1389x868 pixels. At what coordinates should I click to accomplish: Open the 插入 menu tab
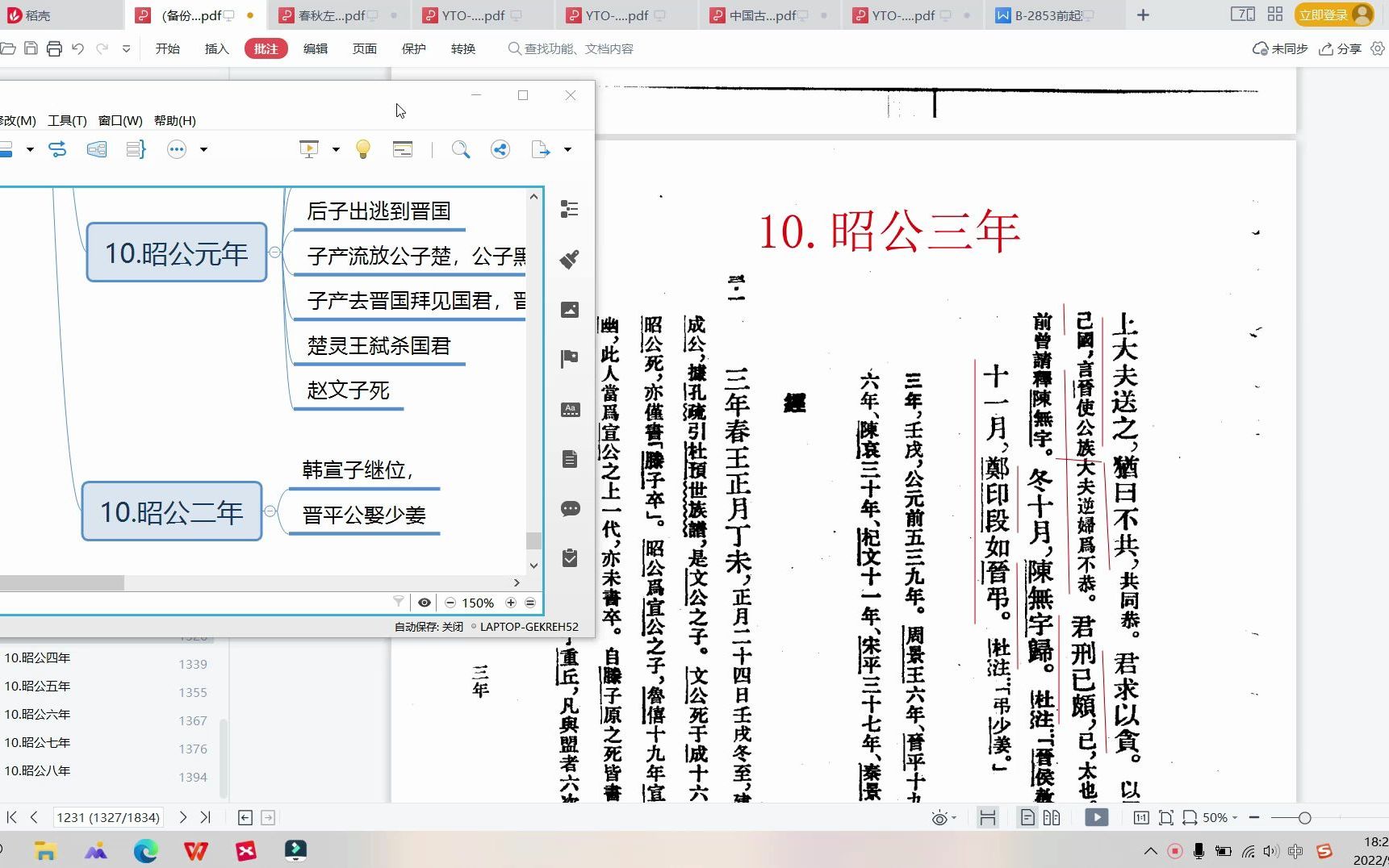pyautogui.click(x=217, y=49)
